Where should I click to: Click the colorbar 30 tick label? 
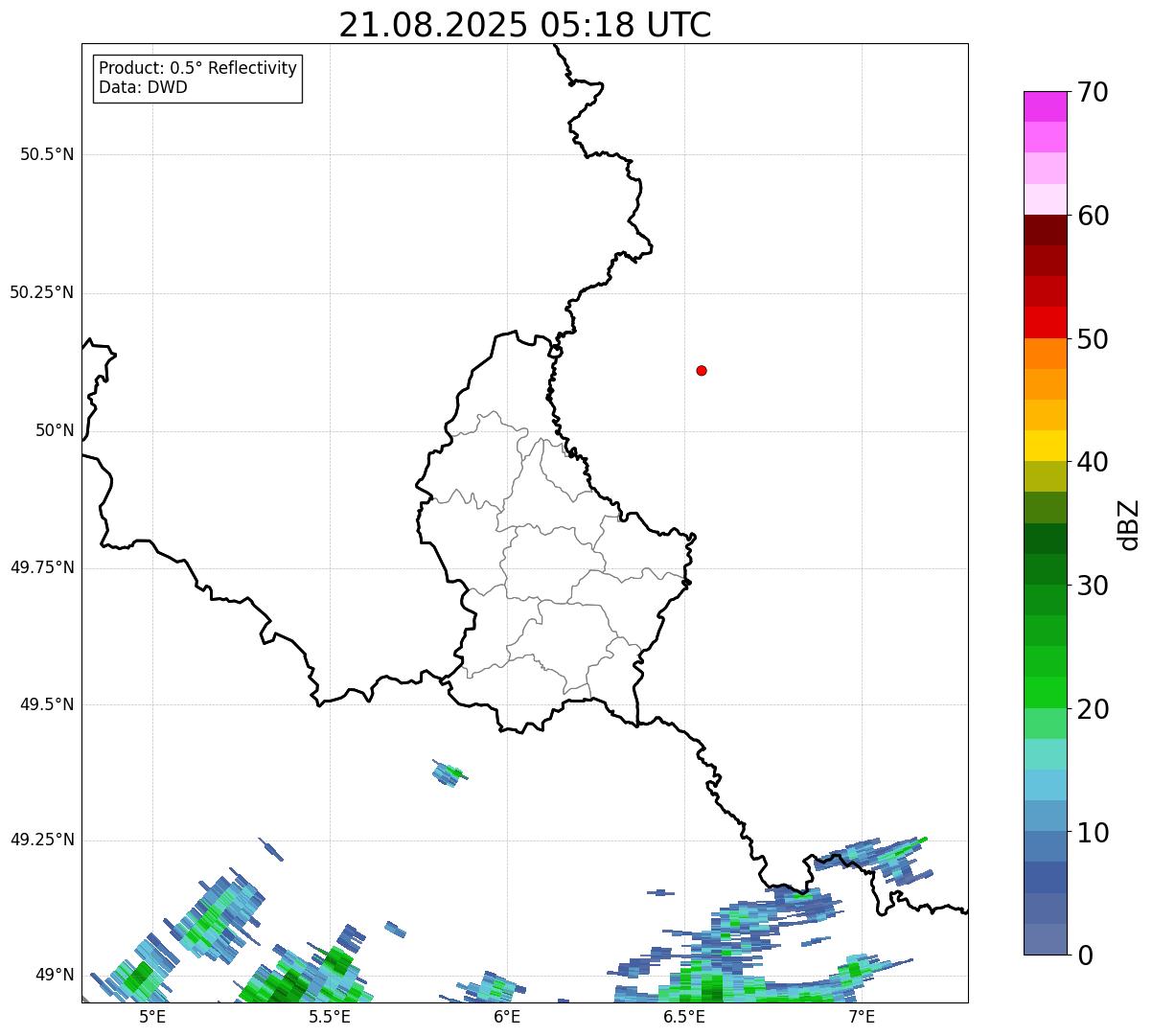1093,586
